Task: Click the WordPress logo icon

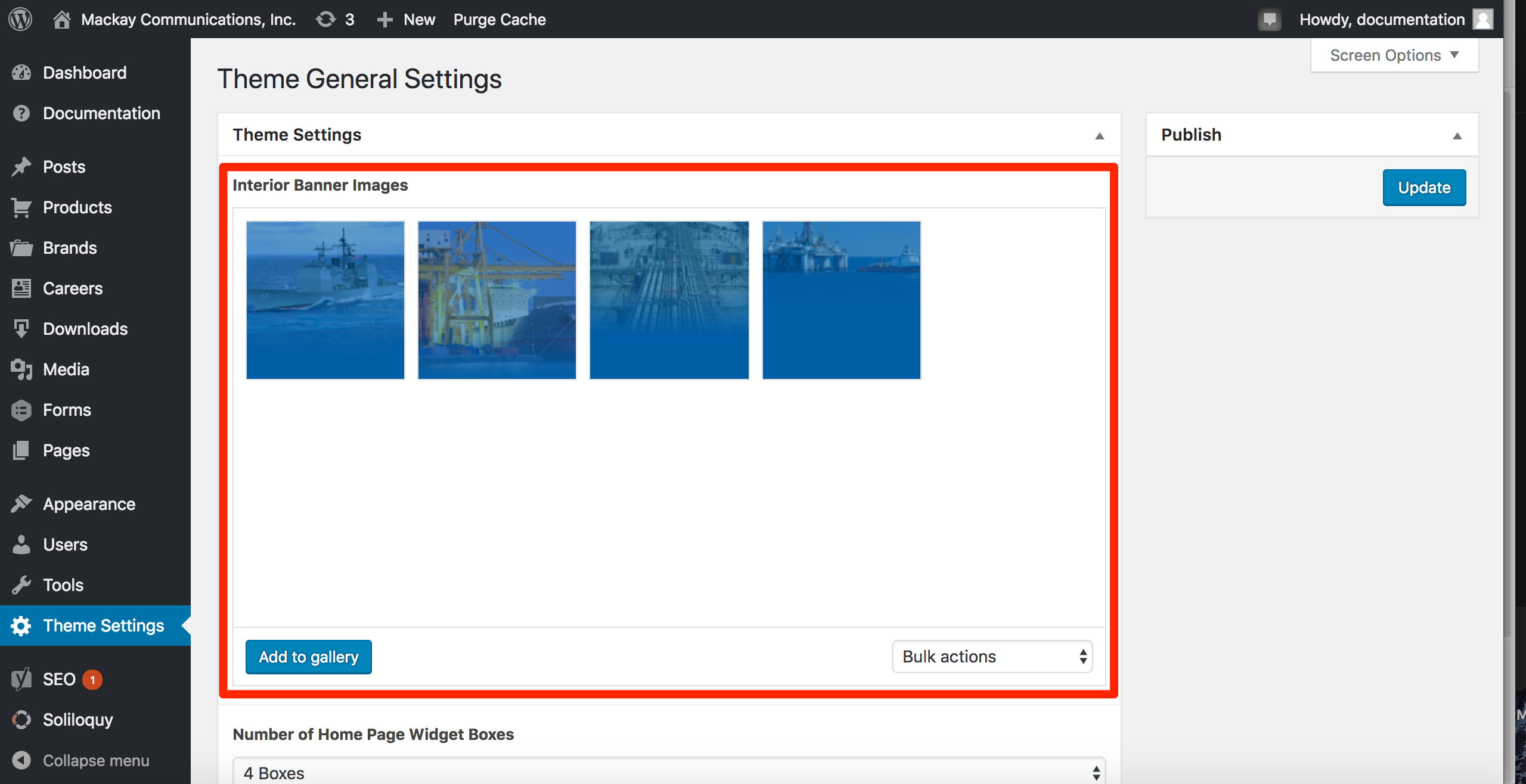Action: (x=20, y=19)
